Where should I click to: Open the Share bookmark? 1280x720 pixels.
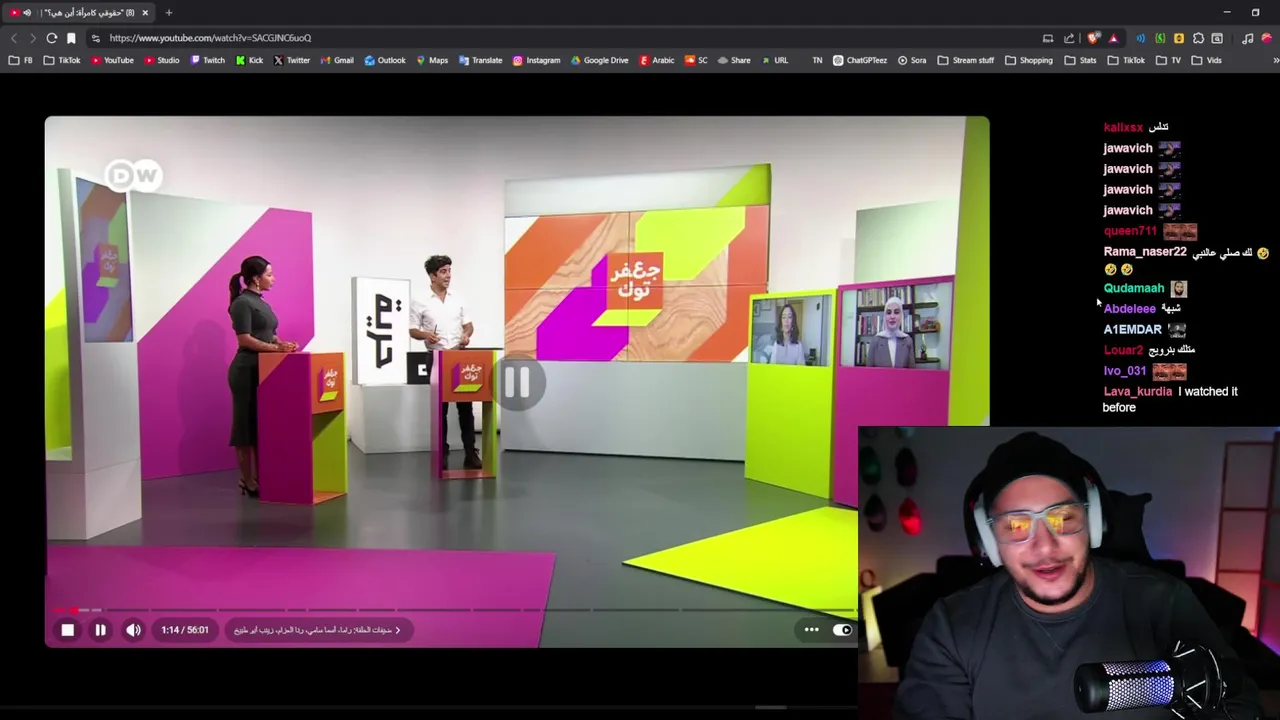coord(734,60)
